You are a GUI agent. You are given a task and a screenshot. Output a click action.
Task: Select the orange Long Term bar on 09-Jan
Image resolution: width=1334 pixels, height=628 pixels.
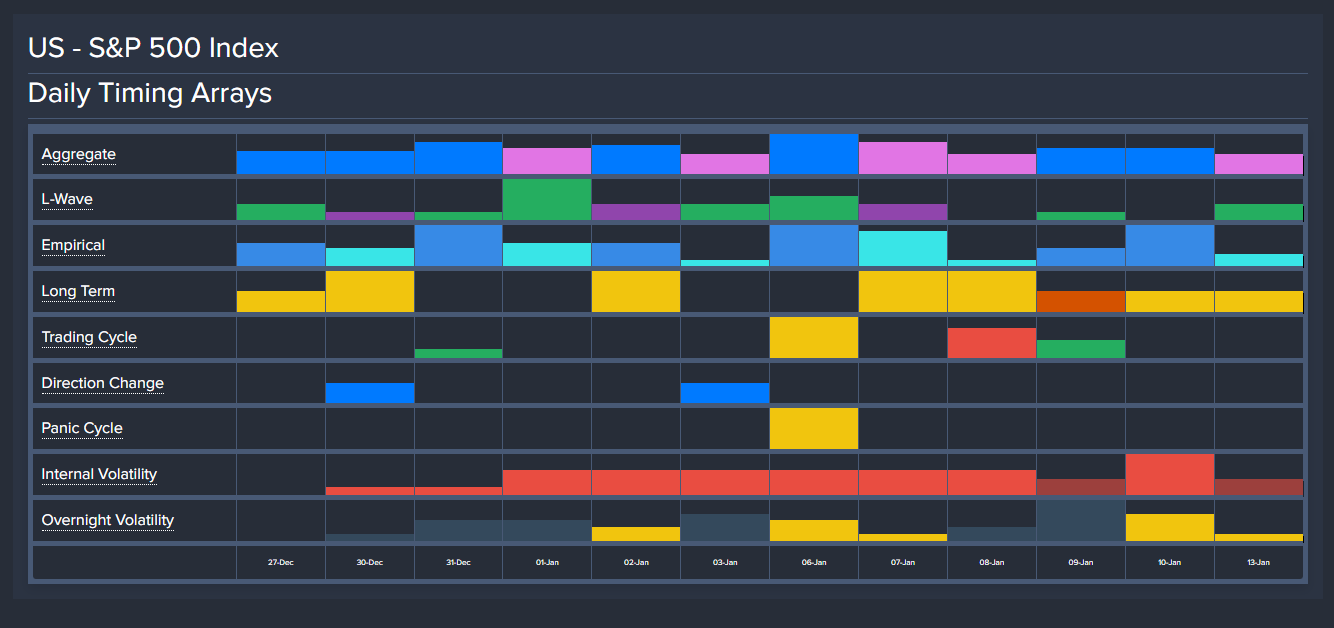[1081, 301]
